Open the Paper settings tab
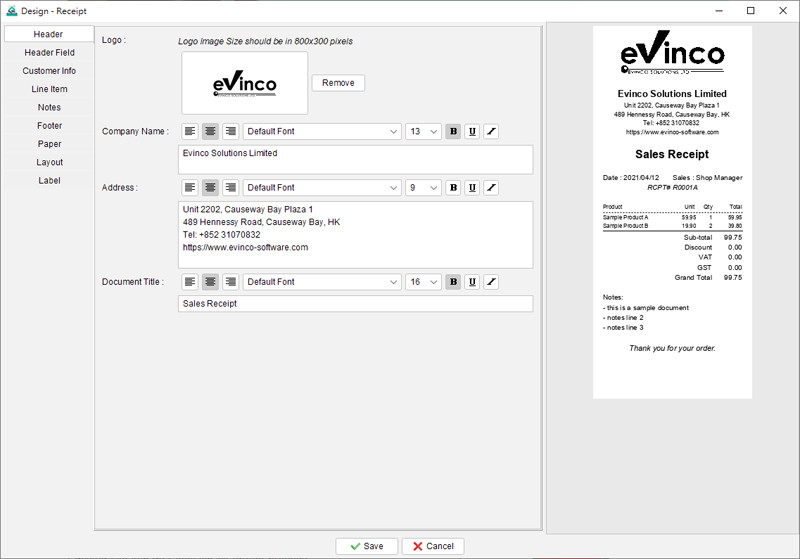The image size is (800, 559). [x=49, y=144]
